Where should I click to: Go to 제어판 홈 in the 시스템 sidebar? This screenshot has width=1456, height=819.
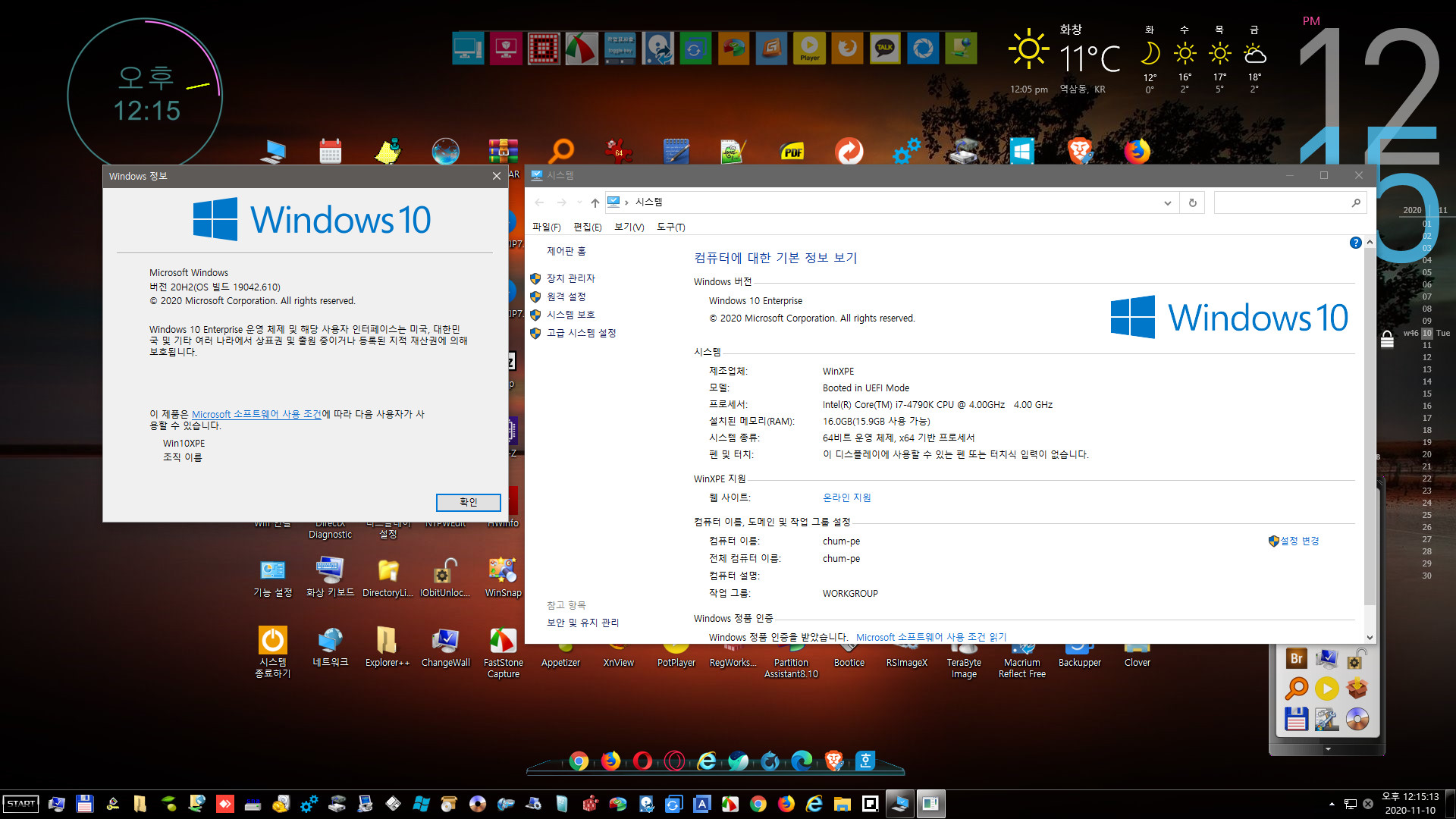pos(566,251)
